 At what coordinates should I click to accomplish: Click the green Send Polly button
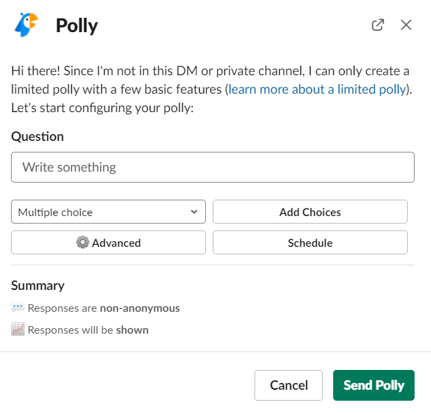pyautogui.click(x=374, y=385)
